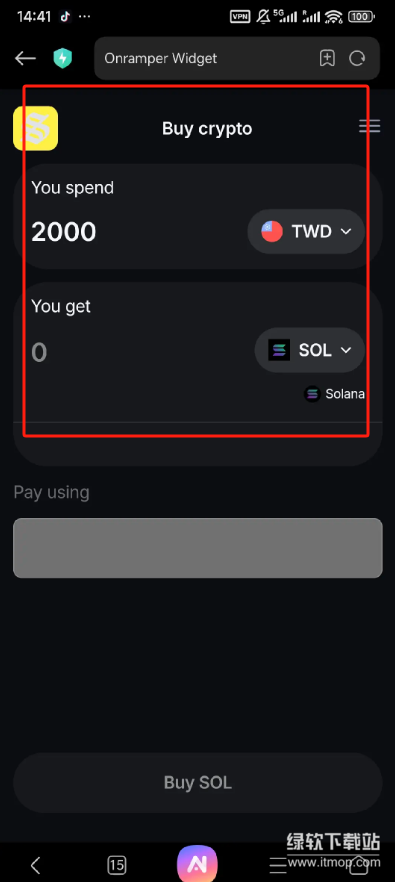This screenshot has width=395, height=882.
Task: Tap the Taiwan flag icon
Action: click(272, 231)
